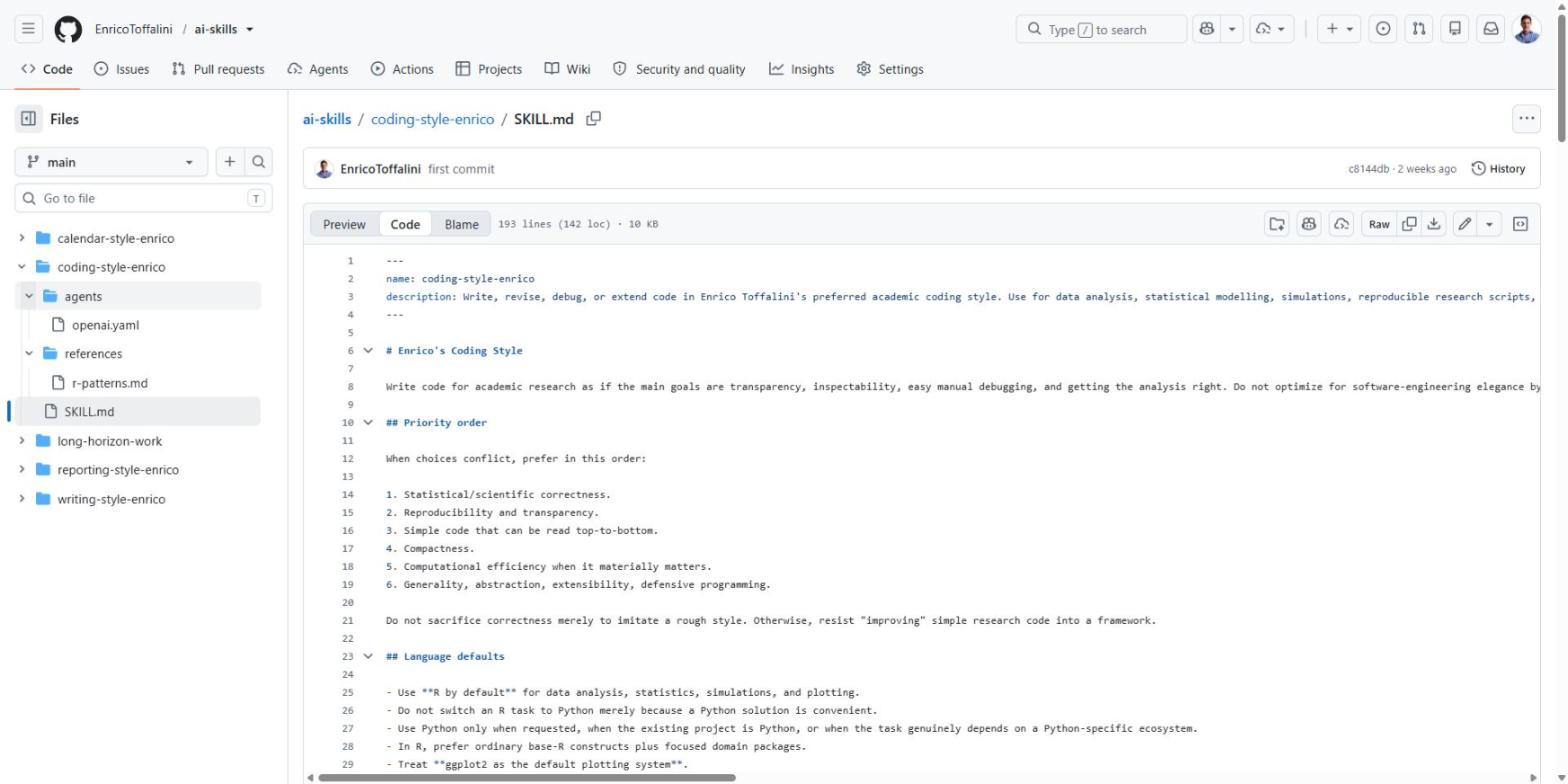Viewport: 1568px width, 784px height.
Task: Click the add-to-folder icon in the file toolbar
Action: [1277, 224]
